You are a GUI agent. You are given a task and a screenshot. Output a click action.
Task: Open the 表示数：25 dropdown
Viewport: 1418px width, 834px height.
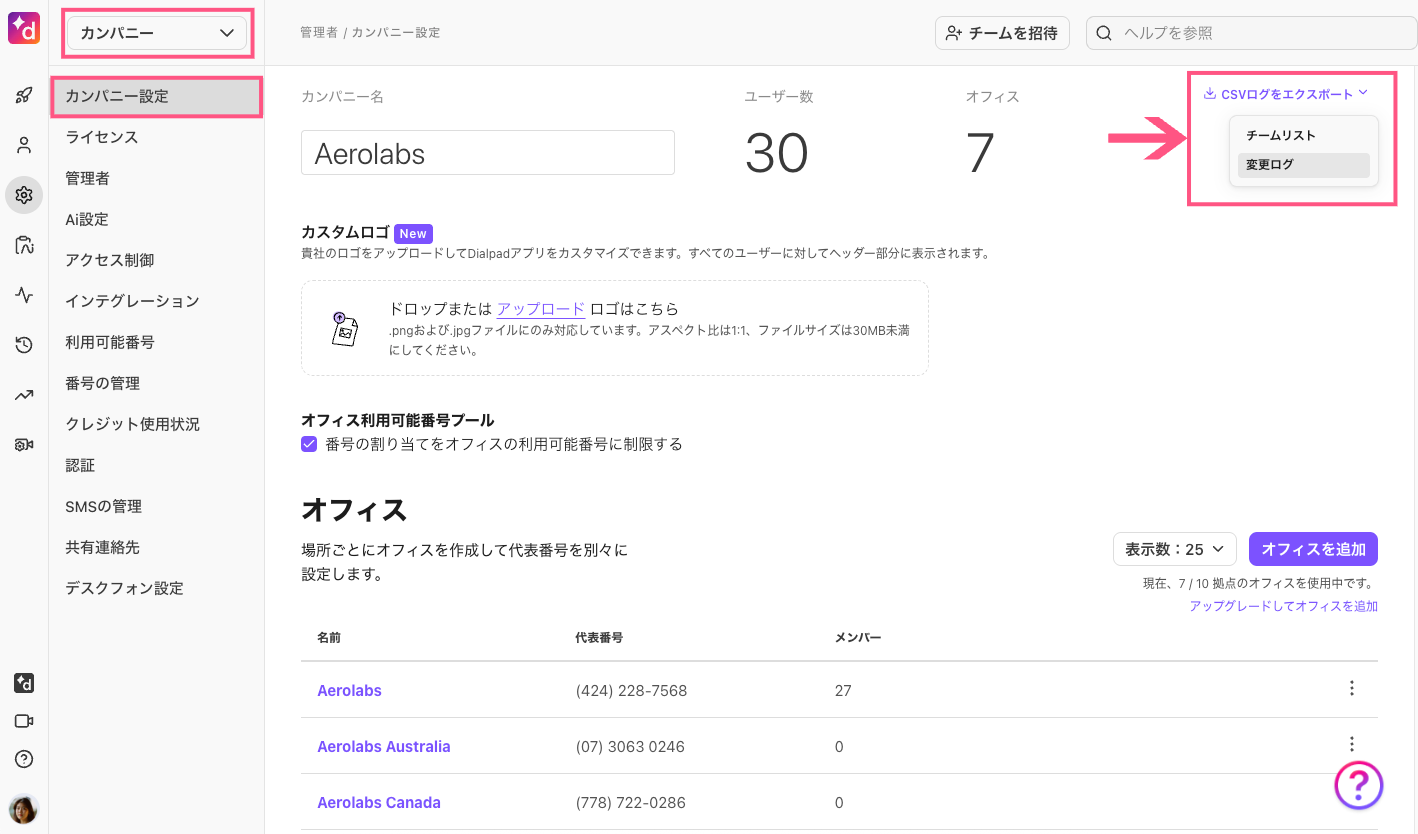tap(1175, 549)
